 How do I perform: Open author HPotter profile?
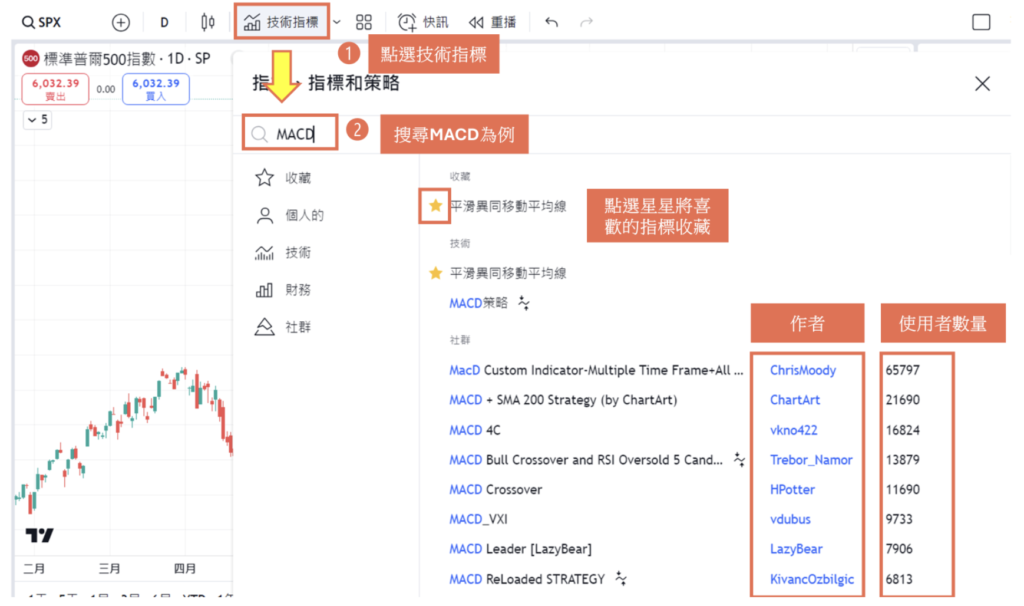pos(792,489)
